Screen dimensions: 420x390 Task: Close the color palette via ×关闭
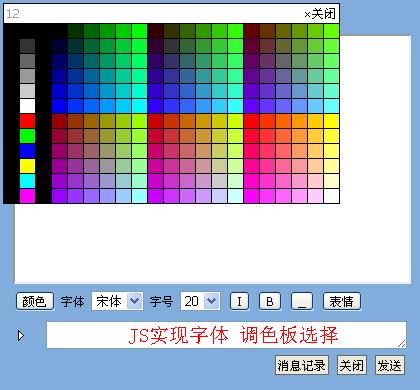(320, 14)
